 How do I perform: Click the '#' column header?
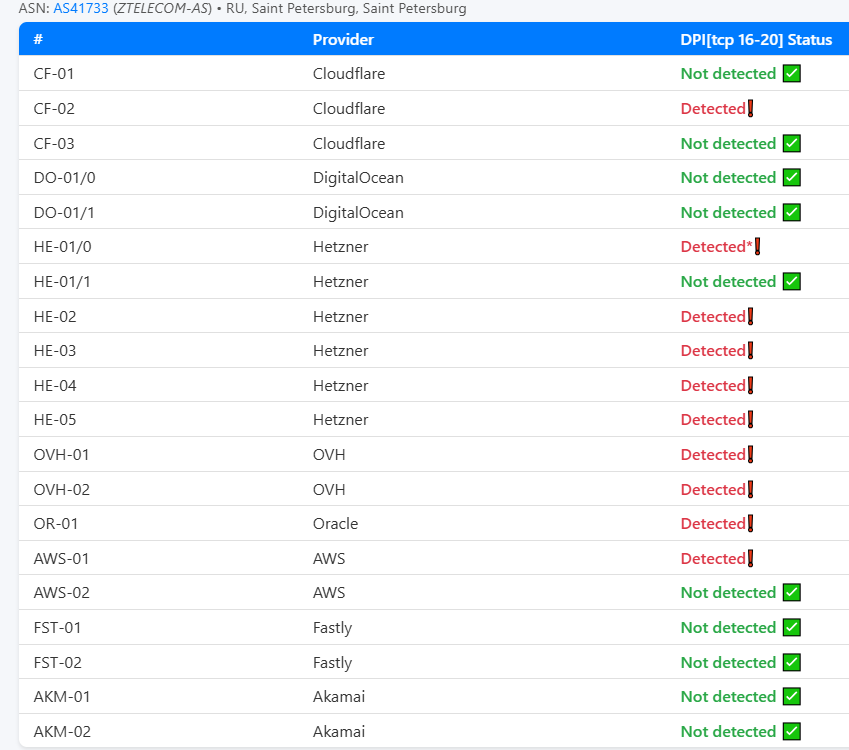(x=38, y=40)
